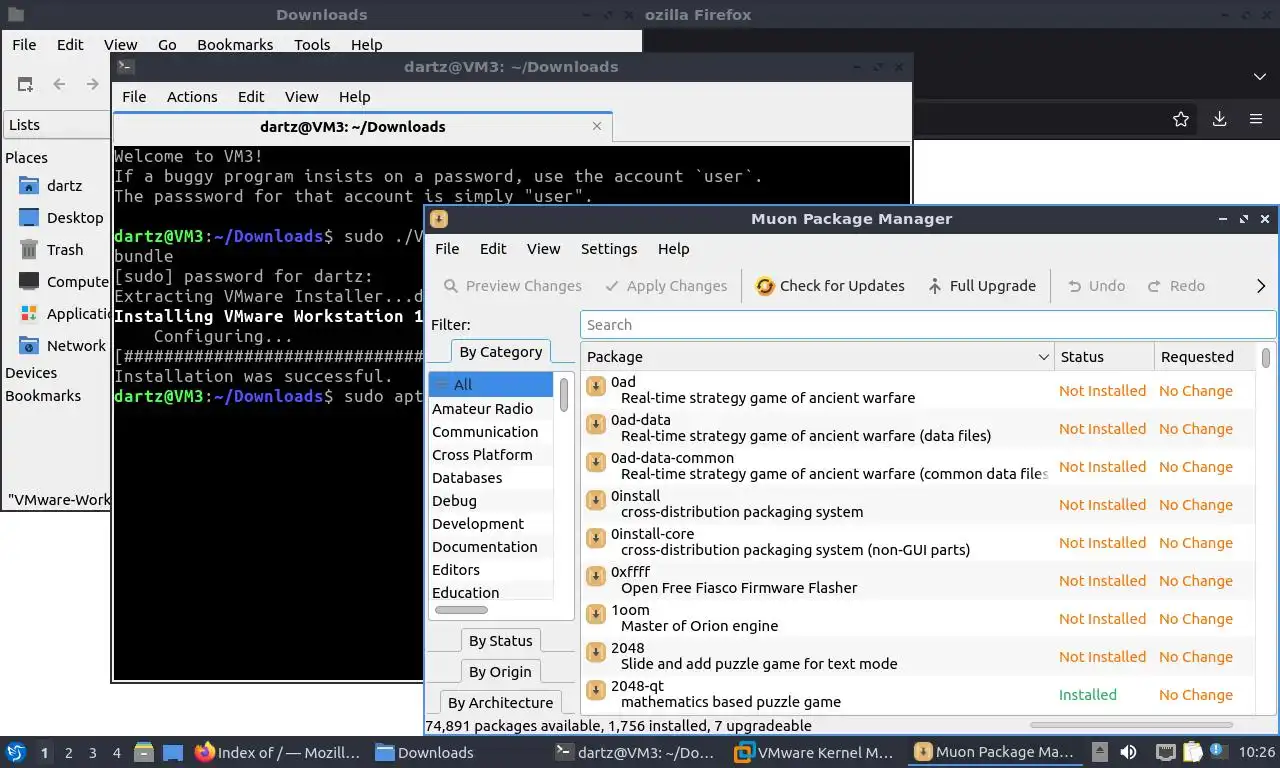Click the category list horizontal scrollbar

[461, 609]
